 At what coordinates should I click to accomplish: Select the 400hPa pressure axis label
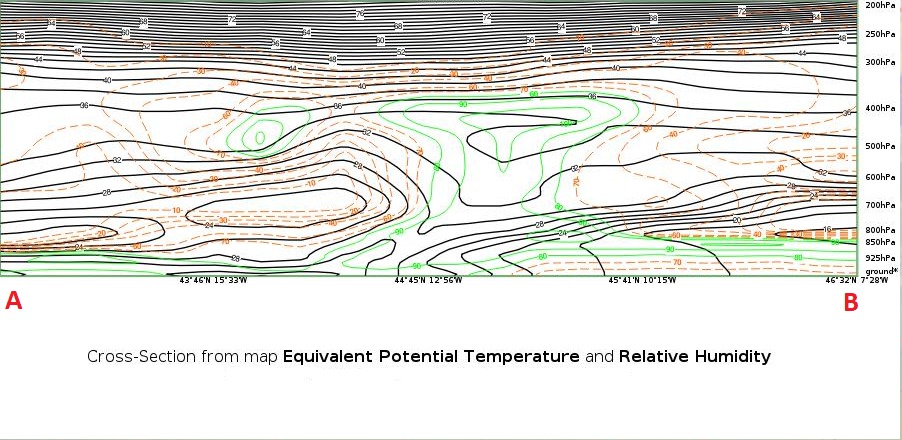click(879, 108)
